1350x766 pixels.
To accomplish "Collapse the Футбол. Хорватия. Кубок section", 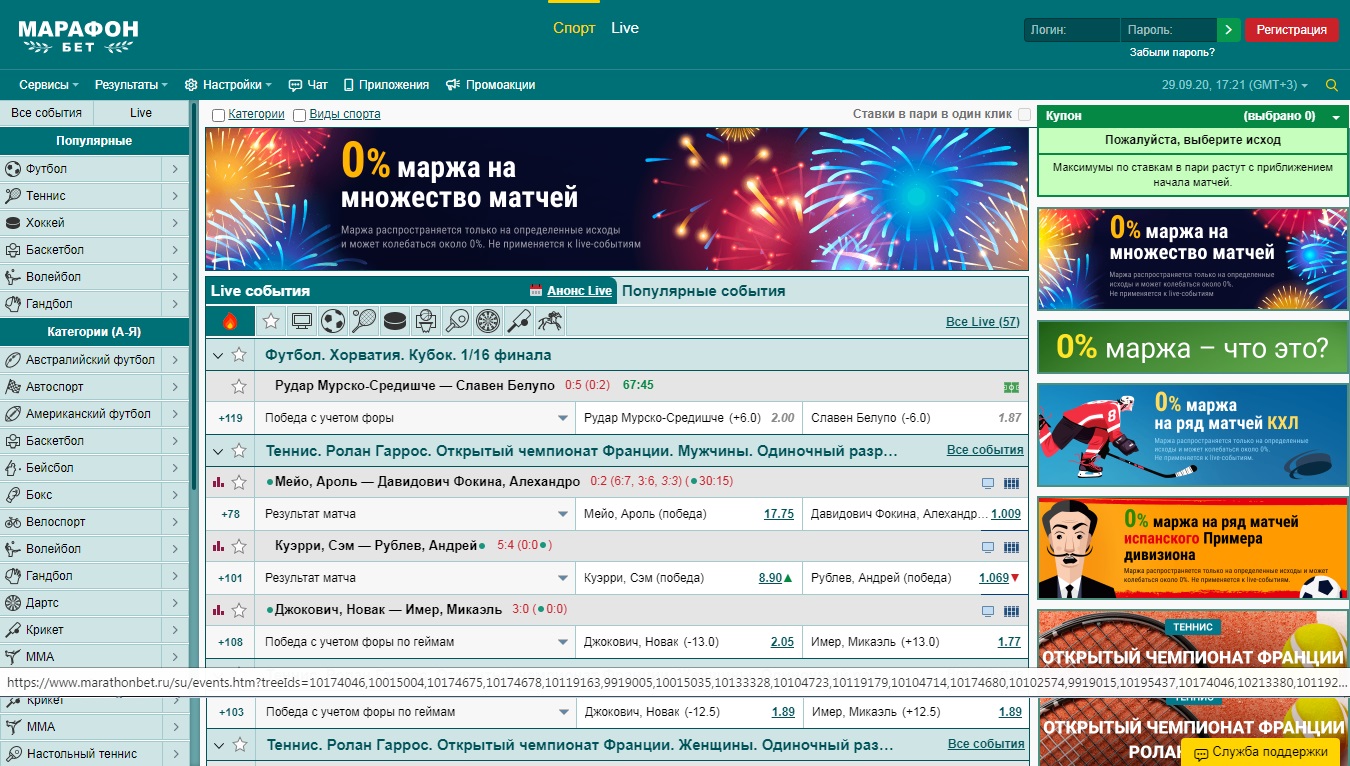I will pos(218,354).
